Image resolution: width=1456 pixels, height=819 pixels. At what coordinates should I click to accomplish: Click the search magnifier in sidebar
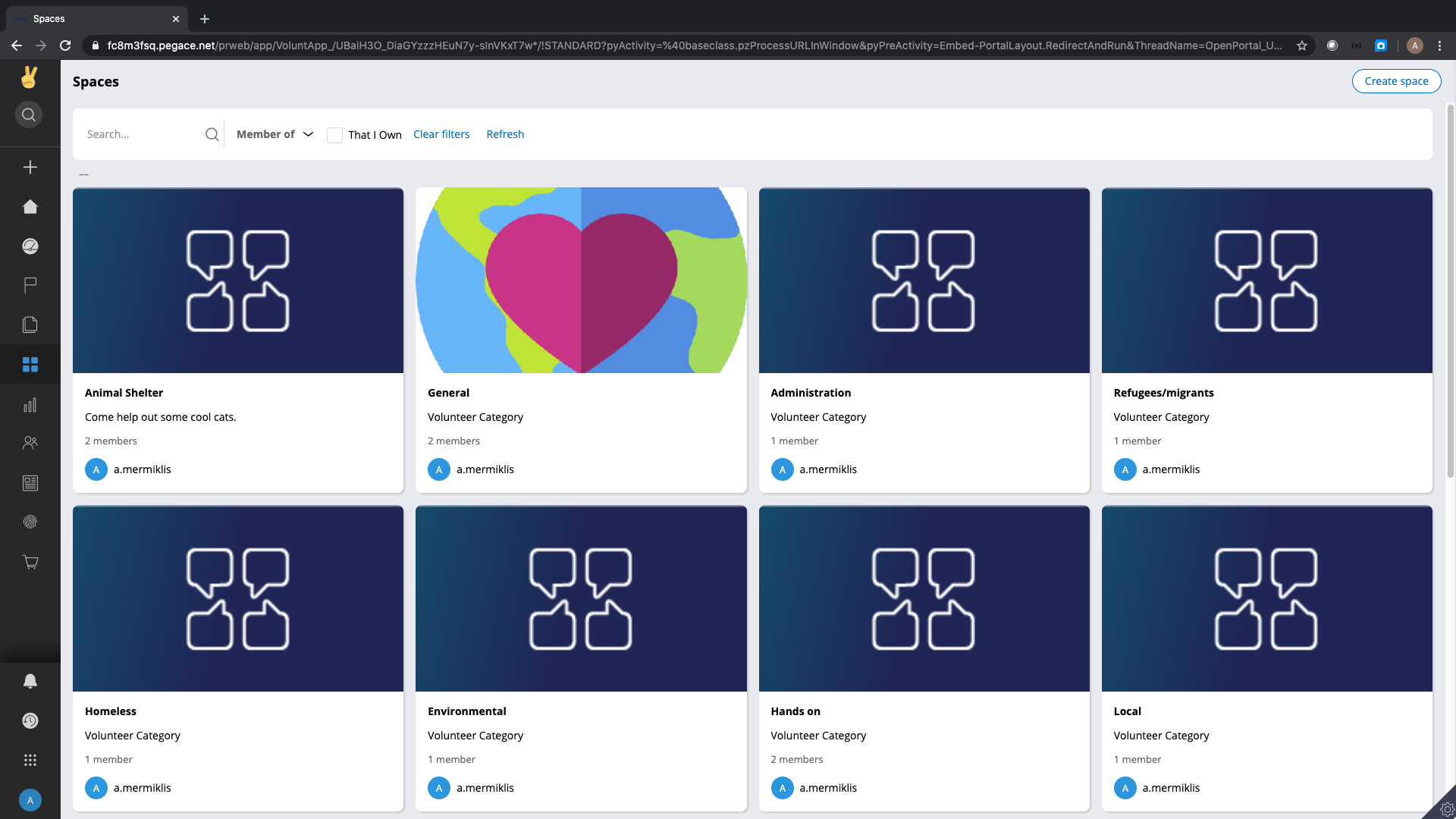(29, 115)
